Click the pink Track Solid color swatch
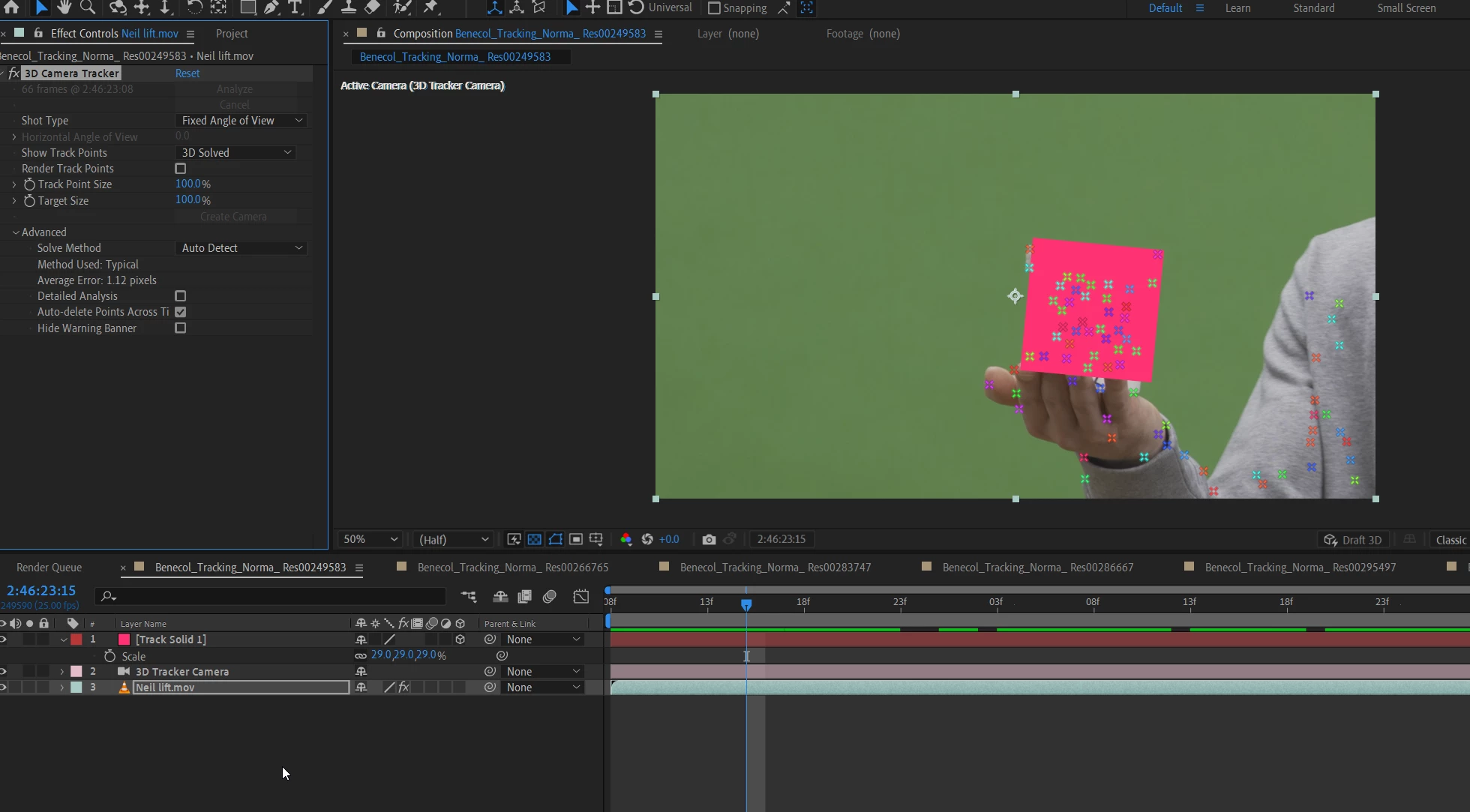The image size is (1470, 812). point(124,640)
